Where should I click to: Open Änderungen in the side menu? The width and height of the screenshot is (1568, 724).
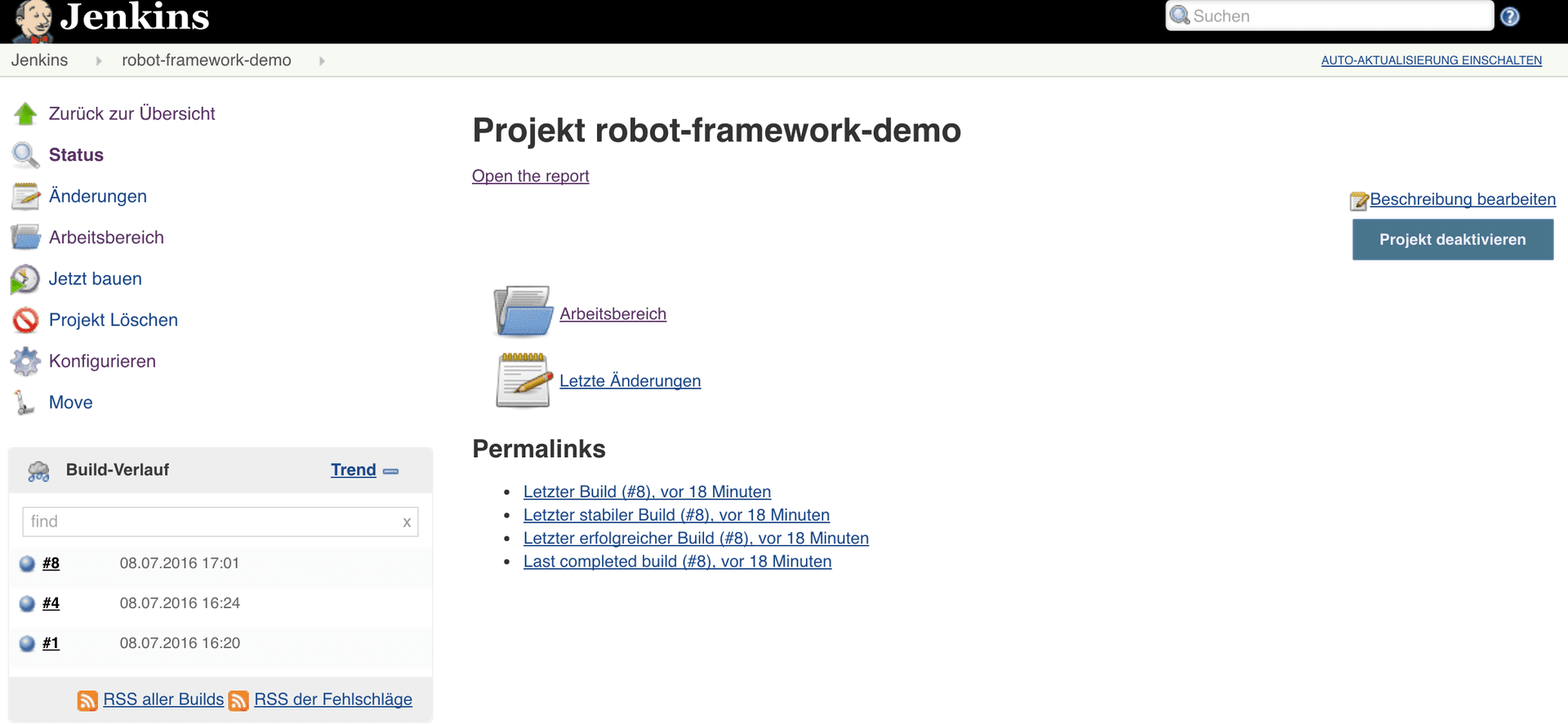98,197
